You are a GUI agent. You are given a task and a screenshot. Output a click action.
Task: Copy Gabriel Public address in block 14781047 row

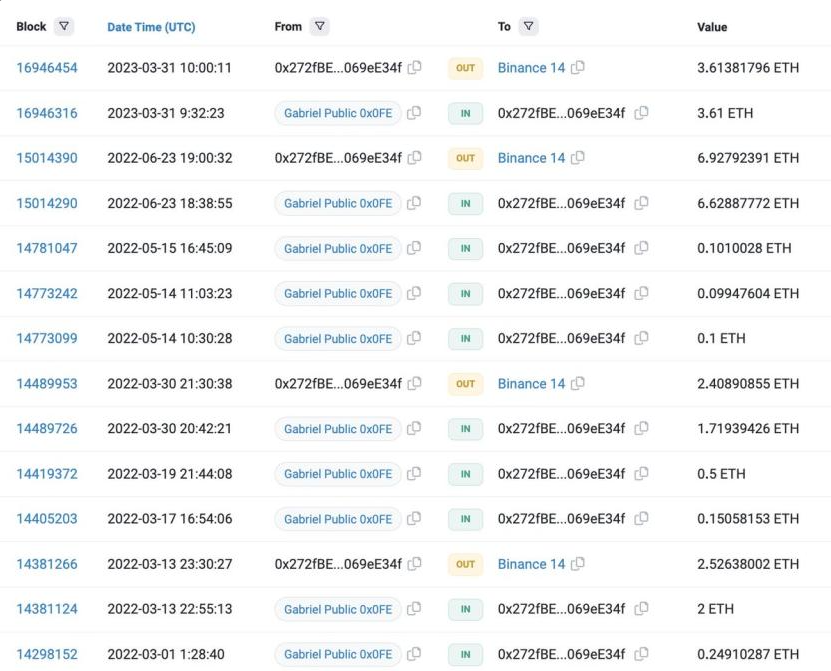(414, 248)
